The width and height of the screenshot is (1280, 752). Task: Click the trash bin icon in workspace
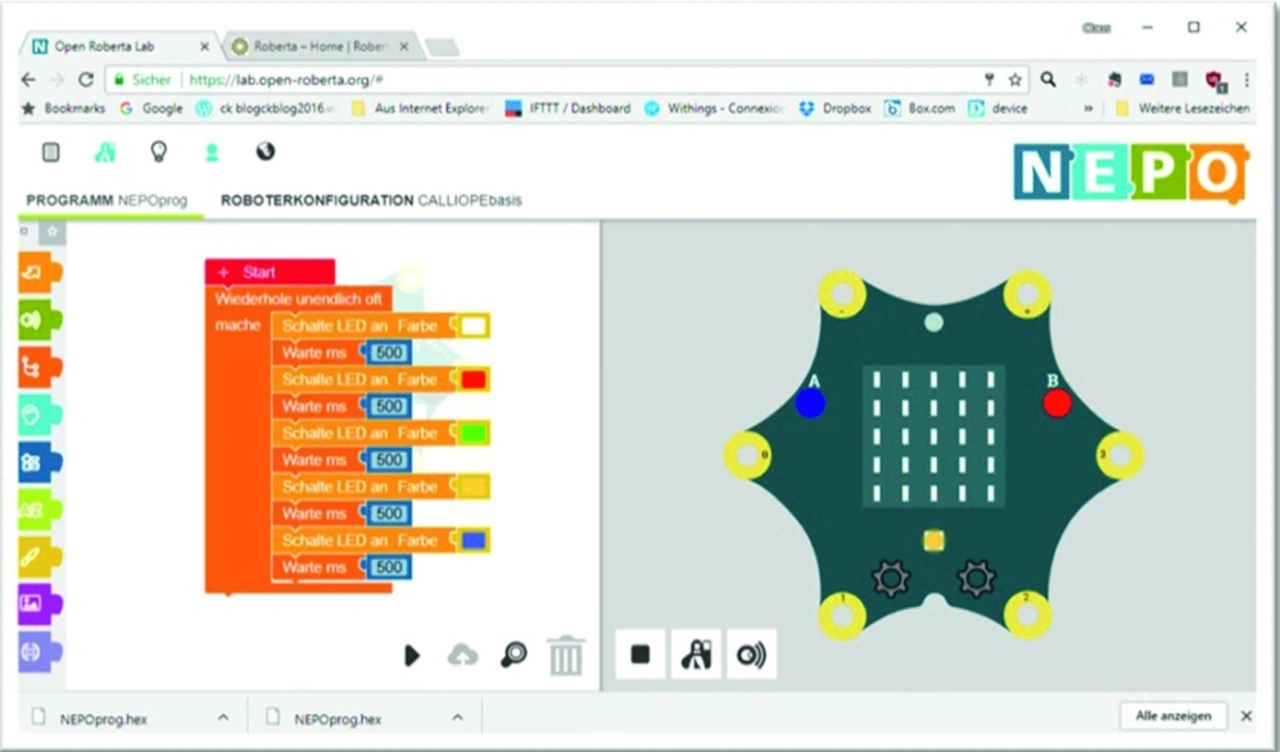tap(565, 656)
